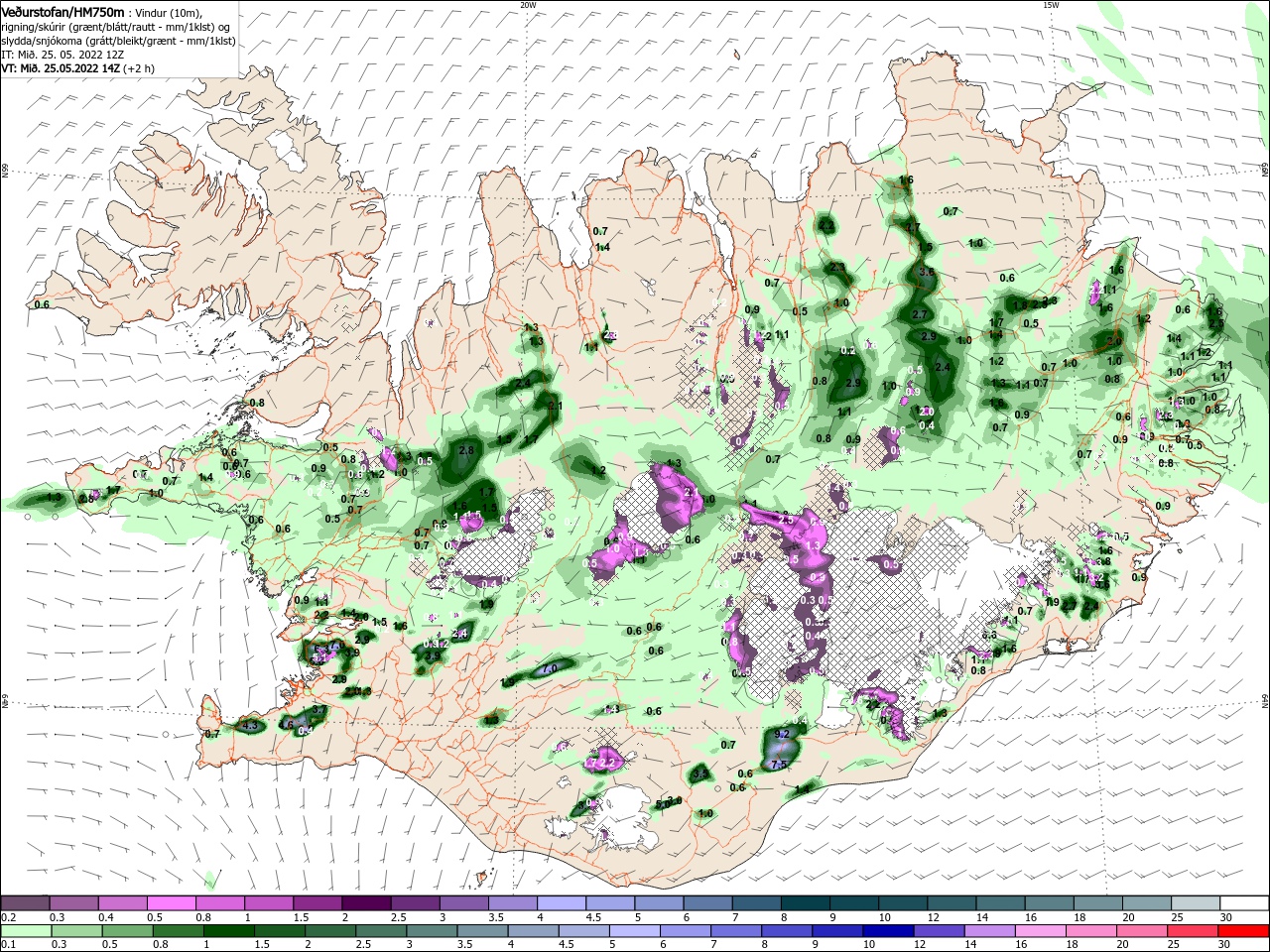Click the '8' tick label on the snow scale
Viewport: 1270px width, 952px height.
click(783, 917)
